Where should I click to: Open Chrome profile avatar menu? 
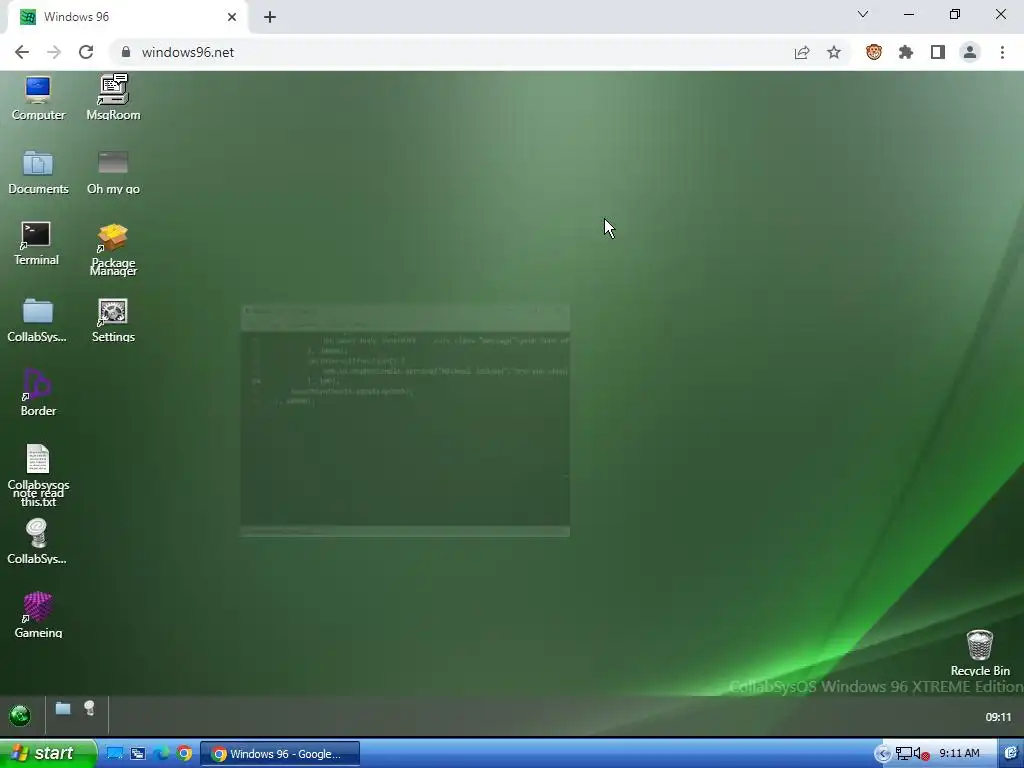point(970,52)
